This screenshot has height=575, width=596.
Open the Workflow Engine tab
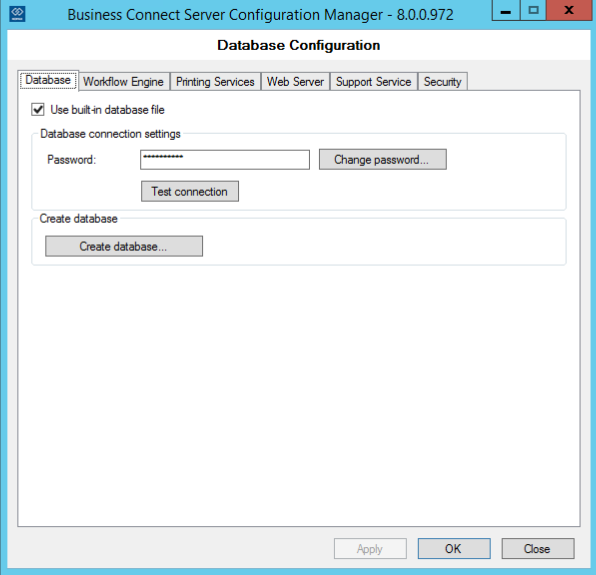[x=124, y=82]
